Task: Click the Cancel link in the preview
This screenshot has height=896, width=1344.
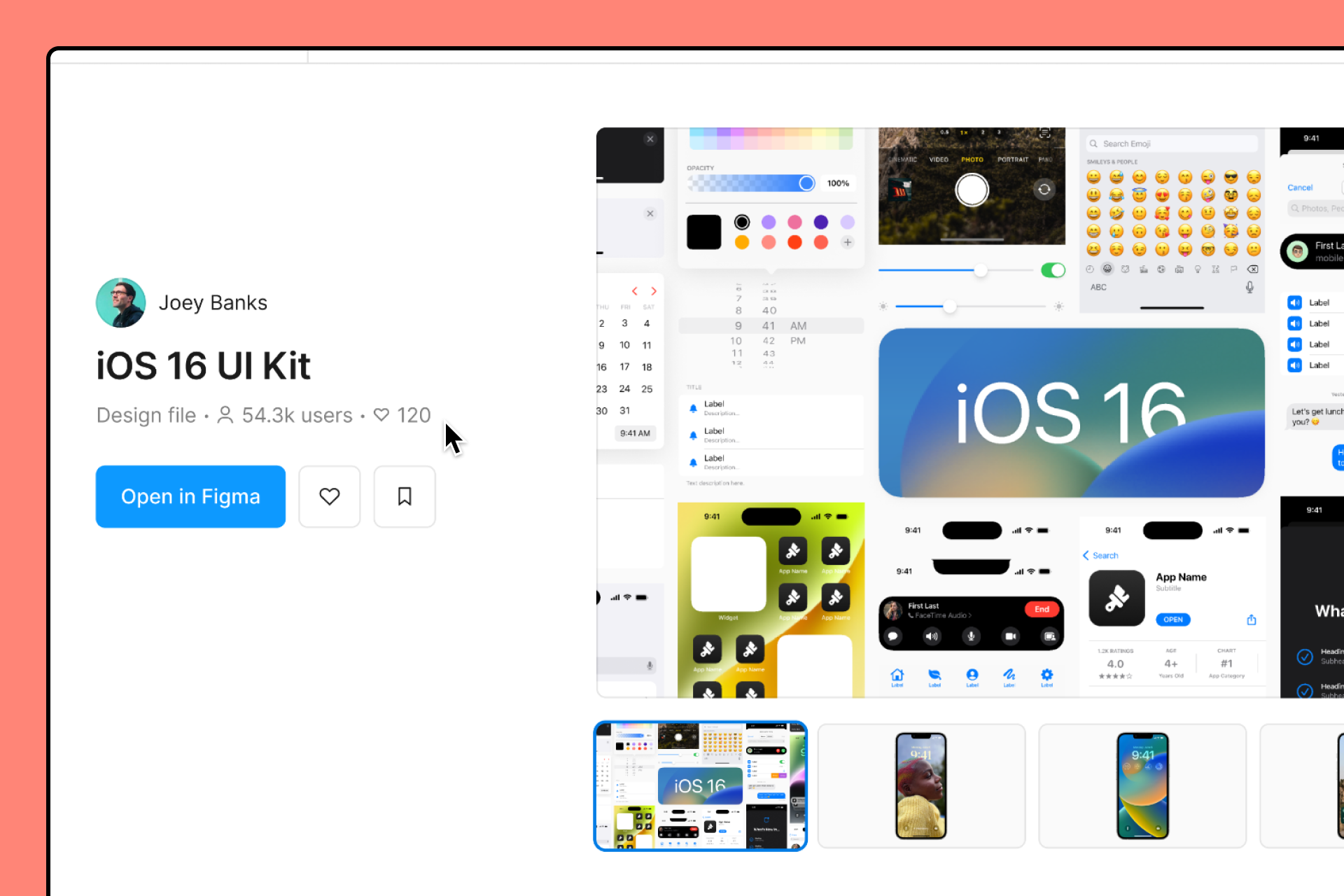Action: [1300, 188]
